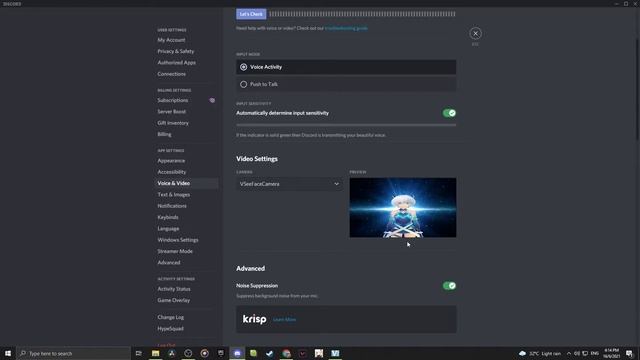Open VSeeFace app in taskbar
Image resolution: width=640 pixels, height=360 pixels.
(335, 353)
